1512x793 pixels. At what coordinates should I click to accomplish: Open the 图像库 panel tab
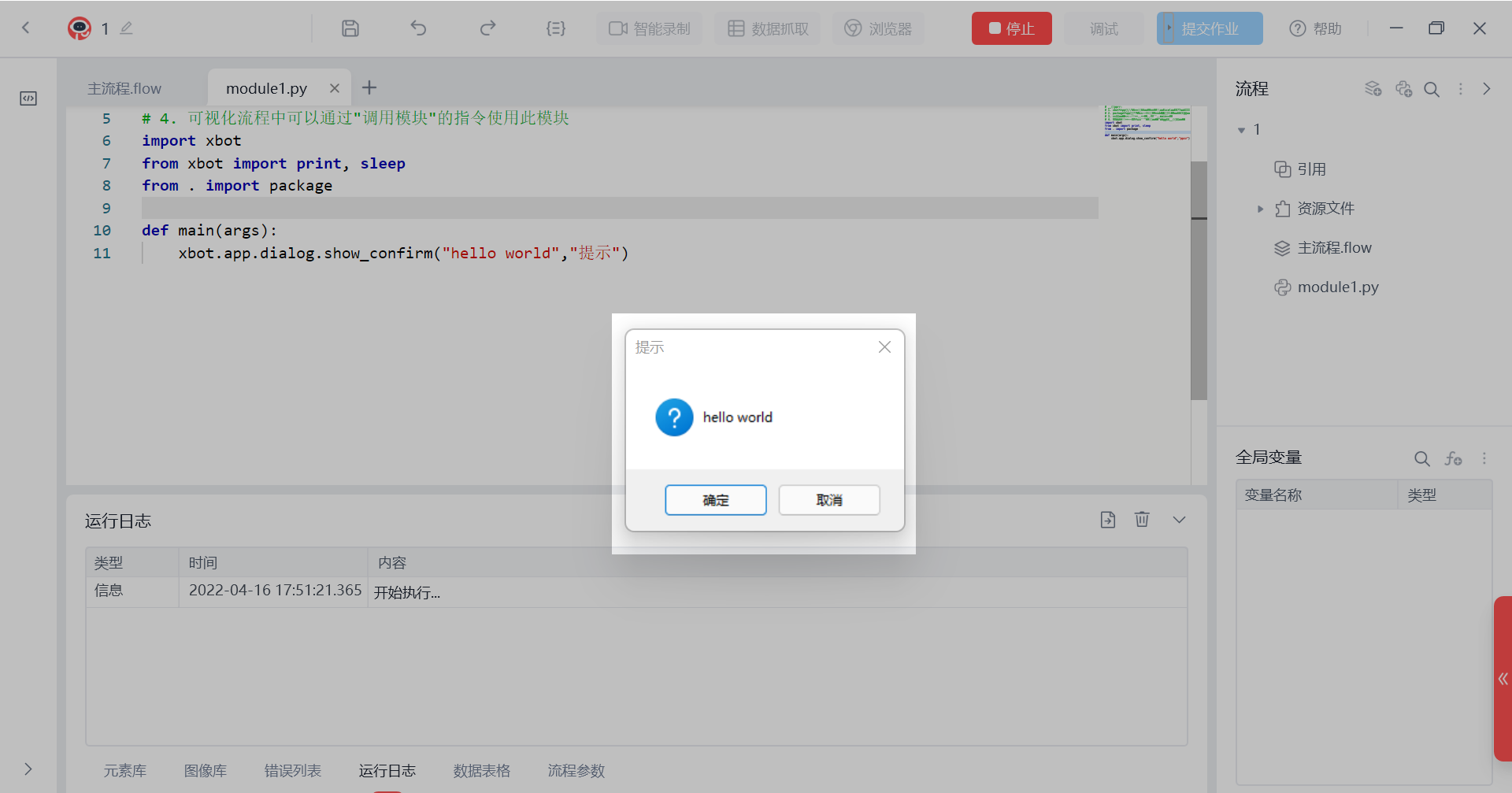click(205, 770)
